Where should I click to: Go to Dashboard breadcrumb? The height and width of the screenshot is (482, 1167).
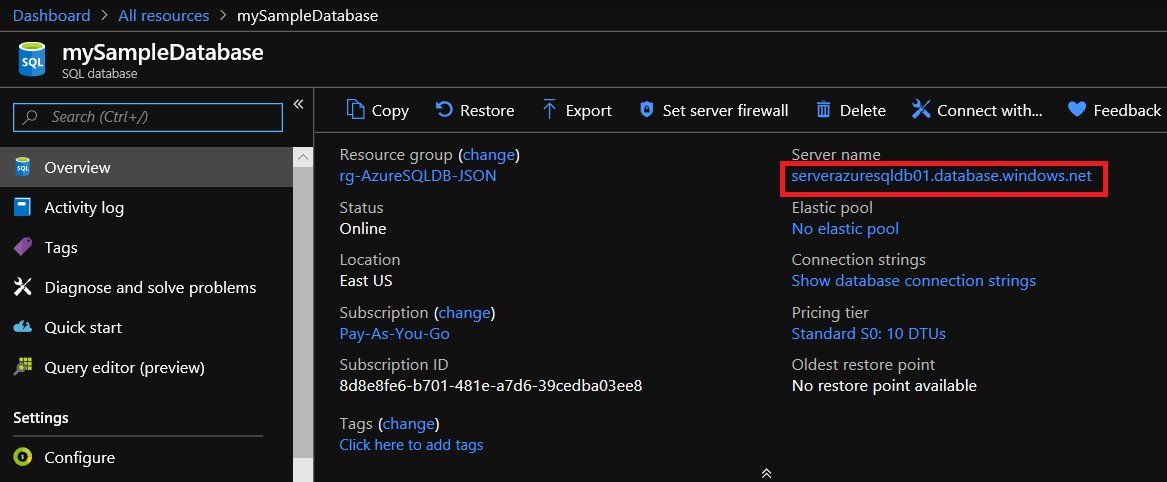pyautogui.click(x=51, y=16)
